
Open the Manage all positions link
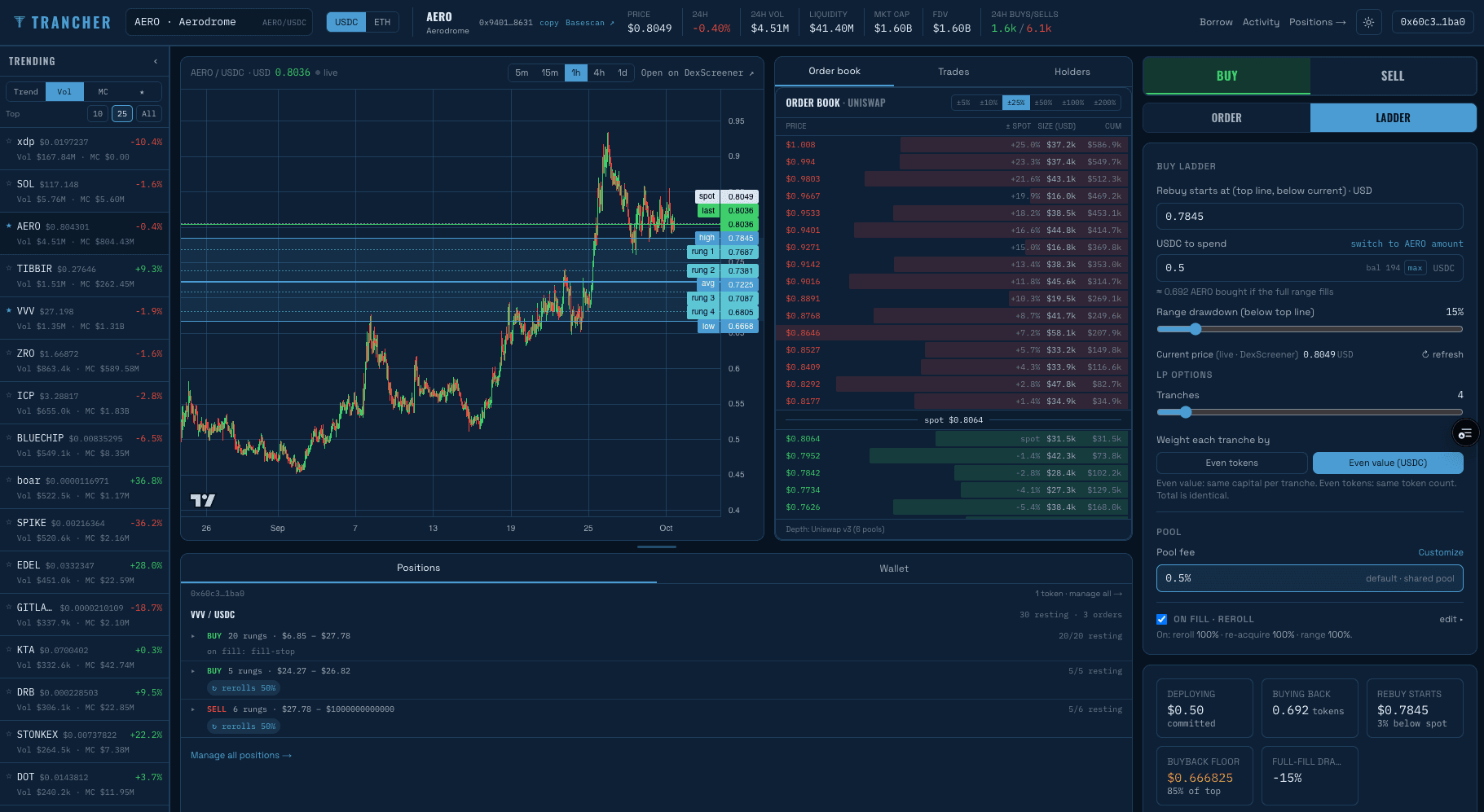tap(241, 756)
